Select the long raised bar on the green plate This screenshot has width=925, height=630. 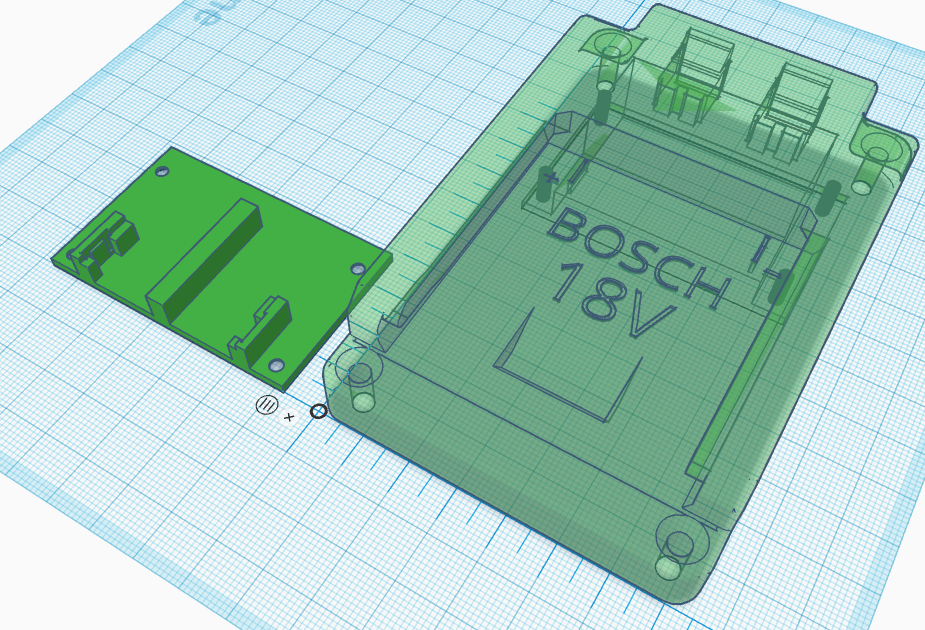[x=205, y=262]
